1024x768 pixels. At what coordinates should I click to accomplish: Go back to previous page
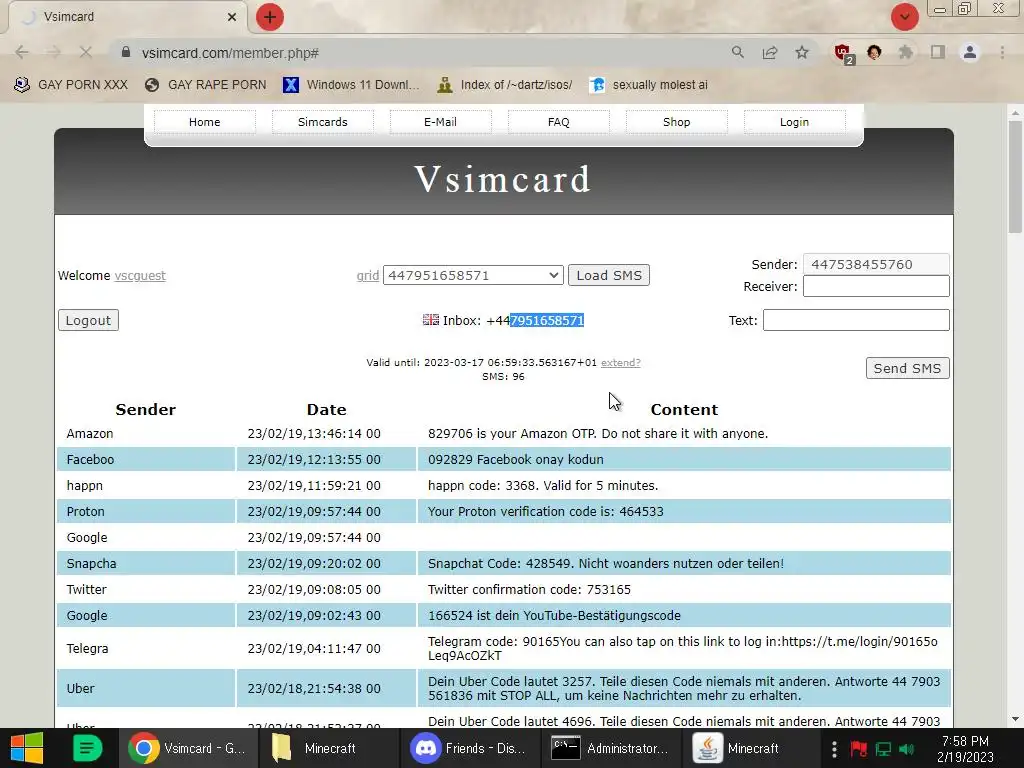(x=22, y=52)
